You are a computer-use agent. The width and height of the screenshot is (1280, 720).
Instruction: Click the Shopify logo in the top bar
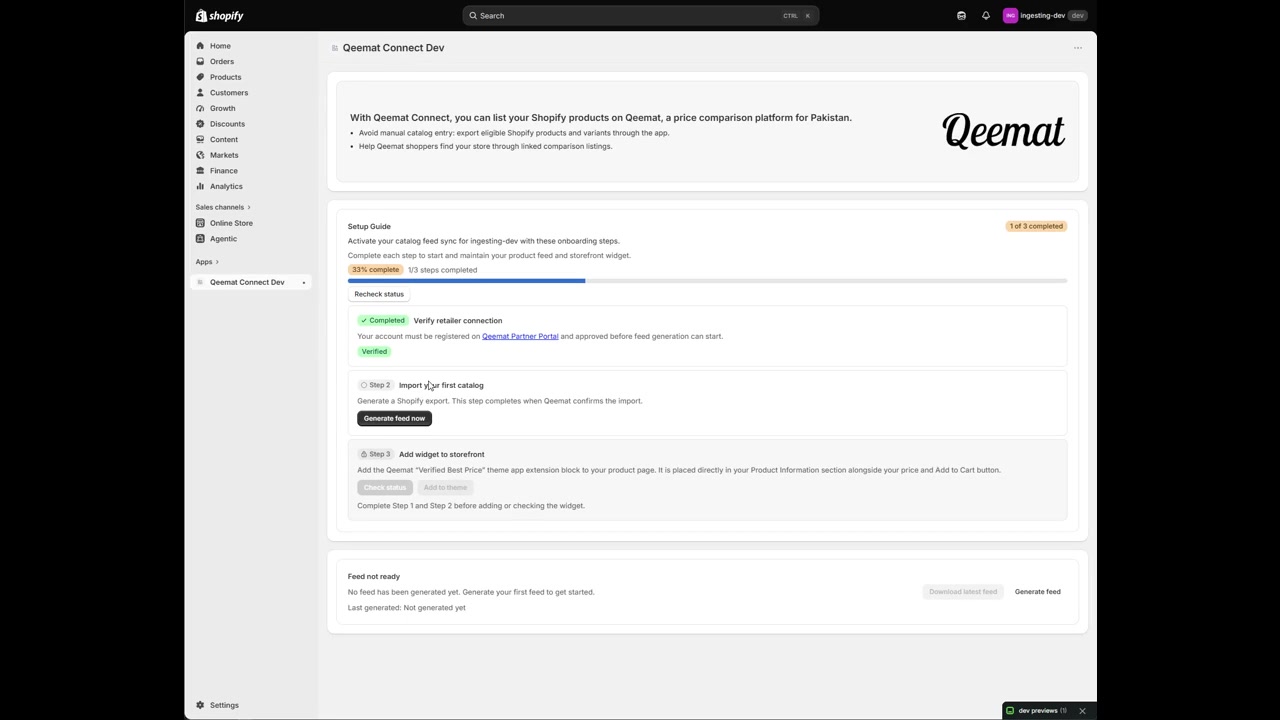point(220,16)
